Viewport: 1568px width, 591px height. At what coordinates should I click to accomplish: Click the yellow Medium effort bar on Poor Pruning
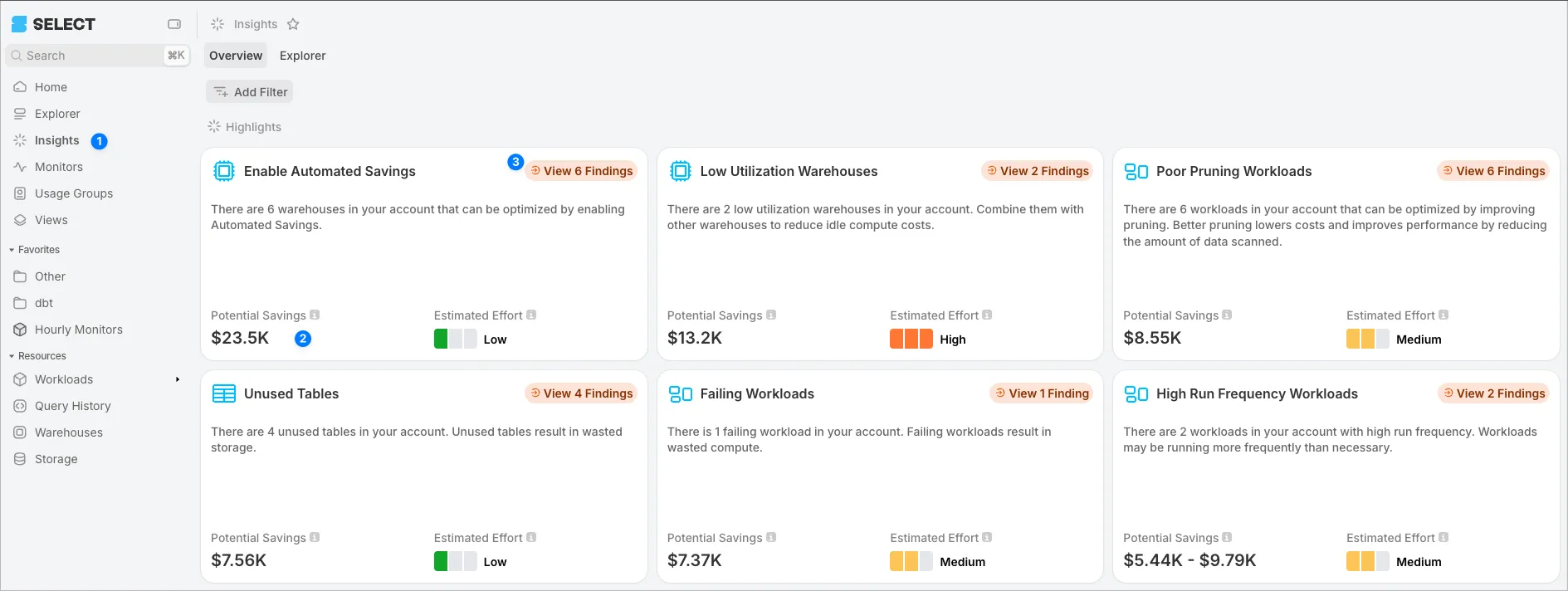tap(1367, 339)
